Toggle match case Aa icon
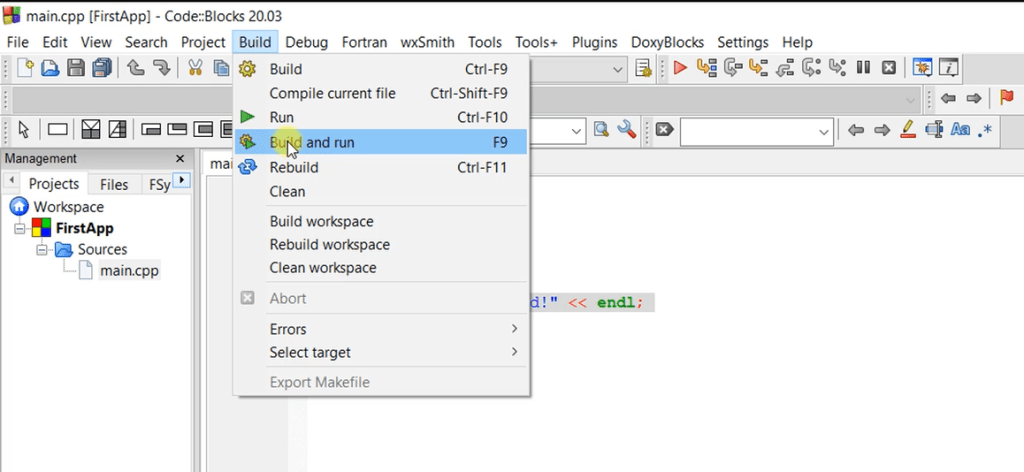The image size is (1024, 472). point(960,129)
